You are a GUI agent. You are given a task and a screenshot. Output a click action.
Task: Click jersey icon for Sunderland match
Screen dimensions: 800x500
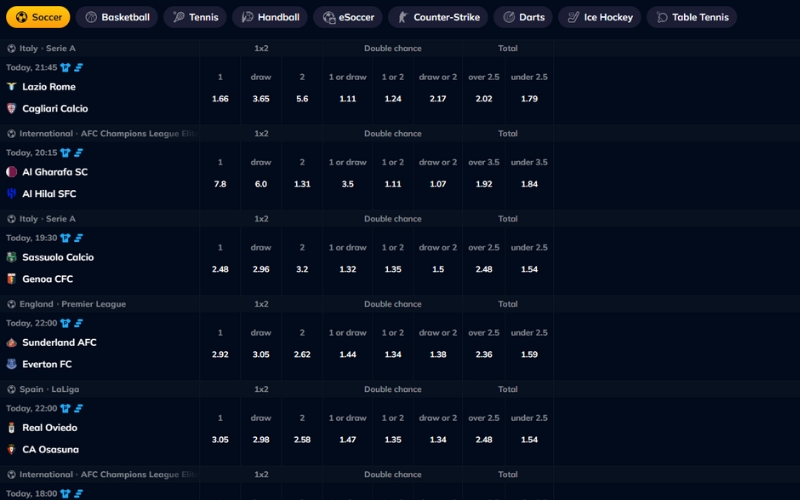tap(65, 323)
